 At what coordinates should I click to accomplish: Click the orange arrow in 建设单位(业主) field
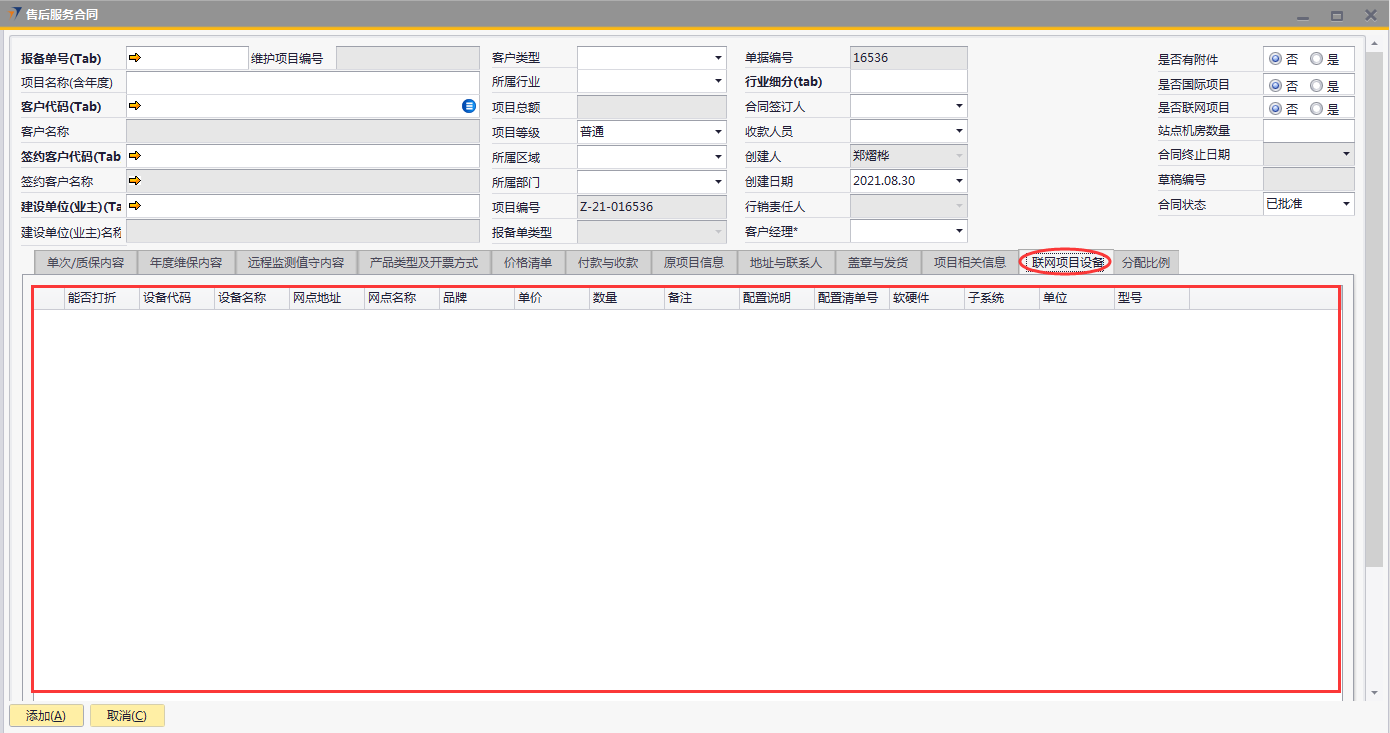click(x=135, y=206)
